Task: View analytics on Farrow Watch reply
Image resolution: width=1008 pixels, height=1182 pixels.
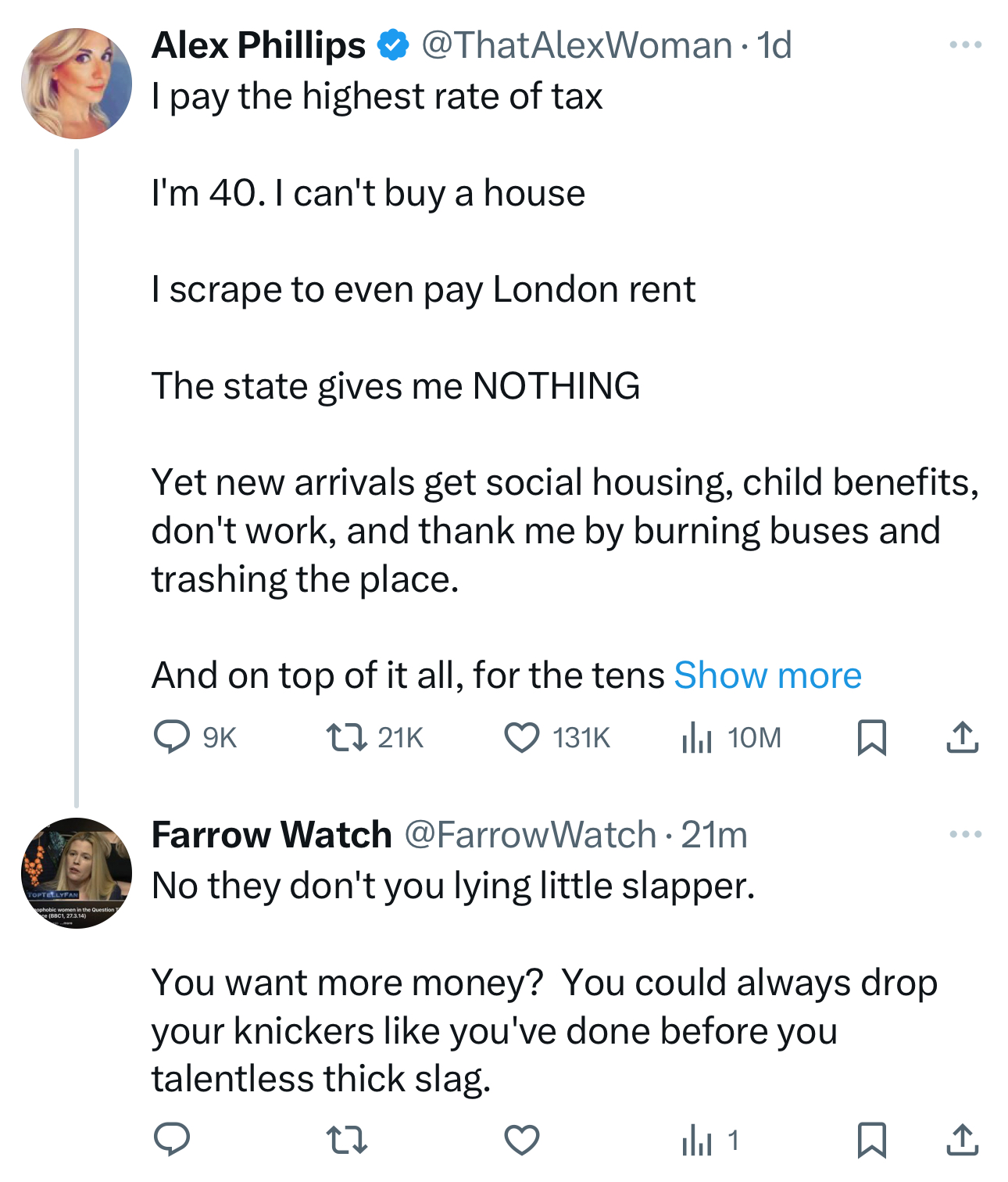Action: pyautogui.click(x=696, y=1141)
